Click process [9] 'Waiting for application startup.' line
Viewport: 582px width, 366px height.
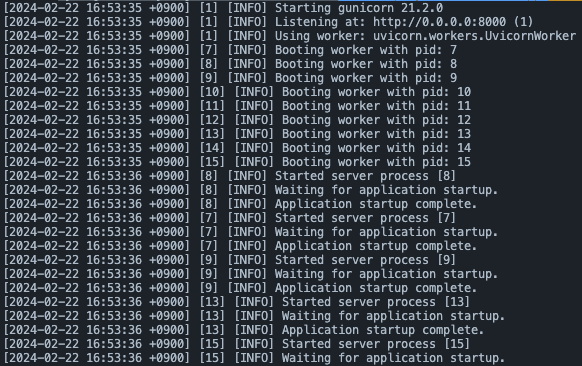[386, 274]
